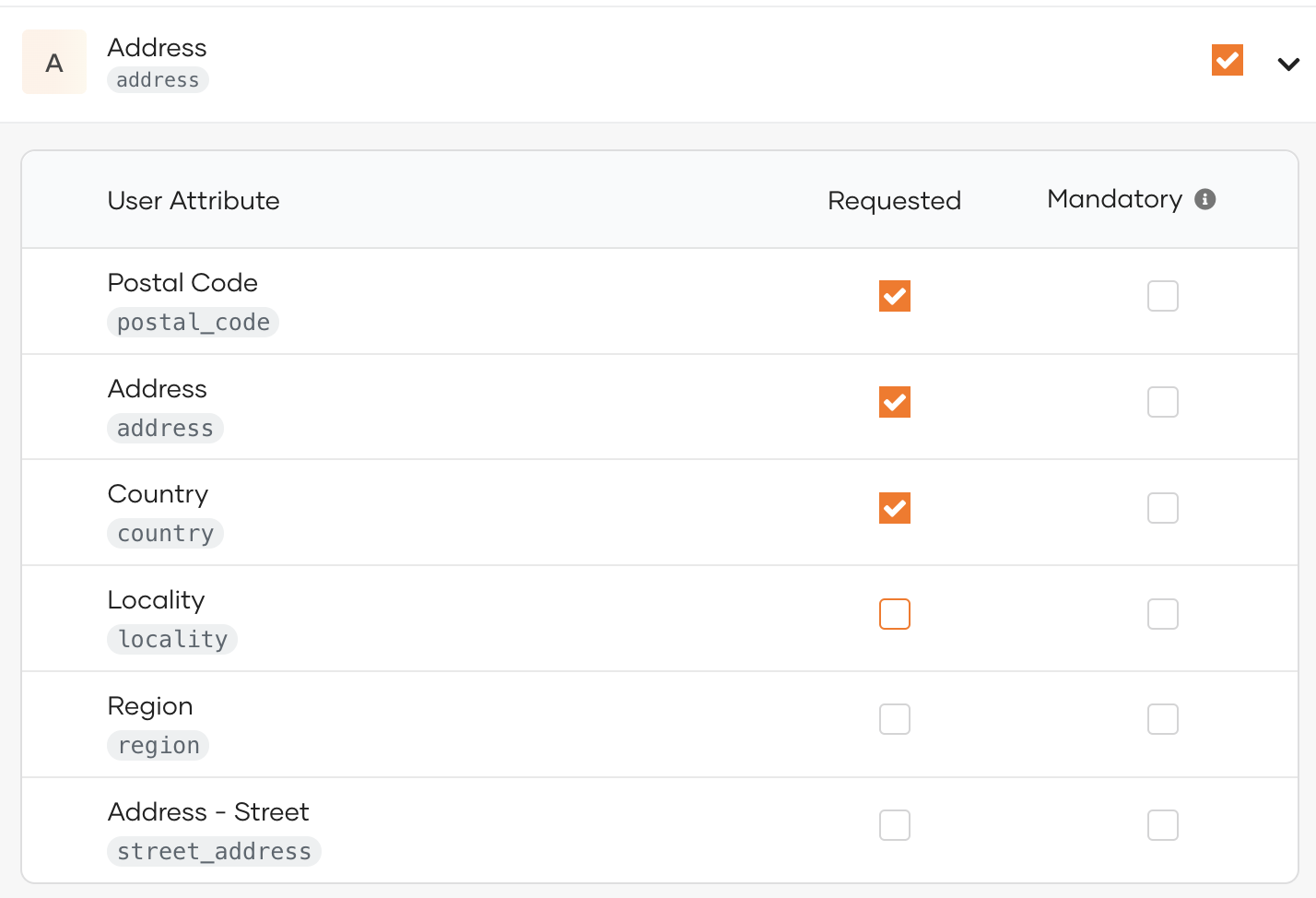Click the Mandatory info icon
Screen dimensions: 1316x898
1204,199
